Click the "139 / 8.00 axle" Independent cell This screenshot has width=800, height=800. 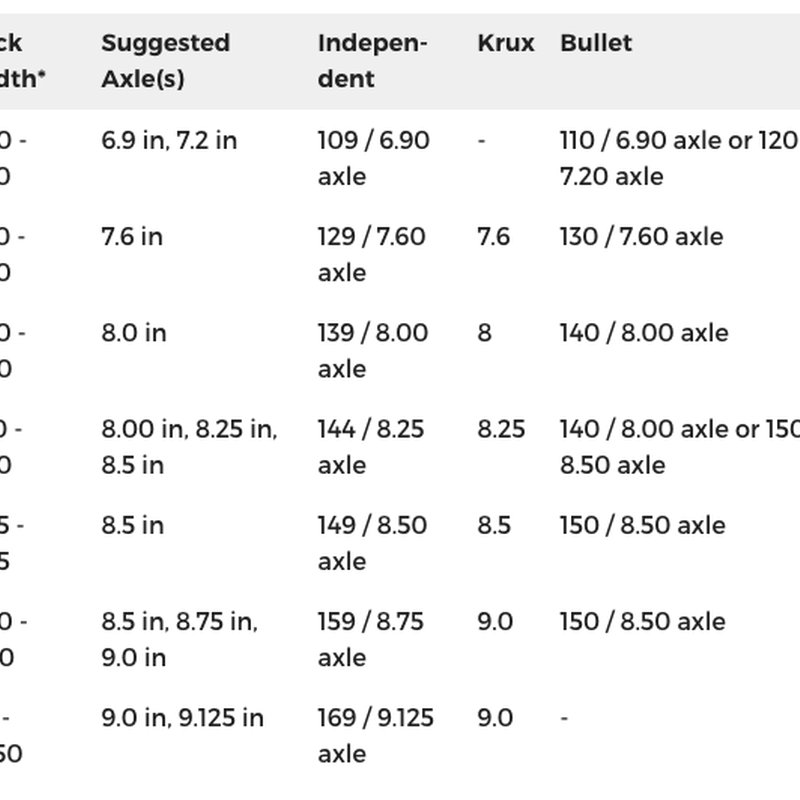pos(372,350)
